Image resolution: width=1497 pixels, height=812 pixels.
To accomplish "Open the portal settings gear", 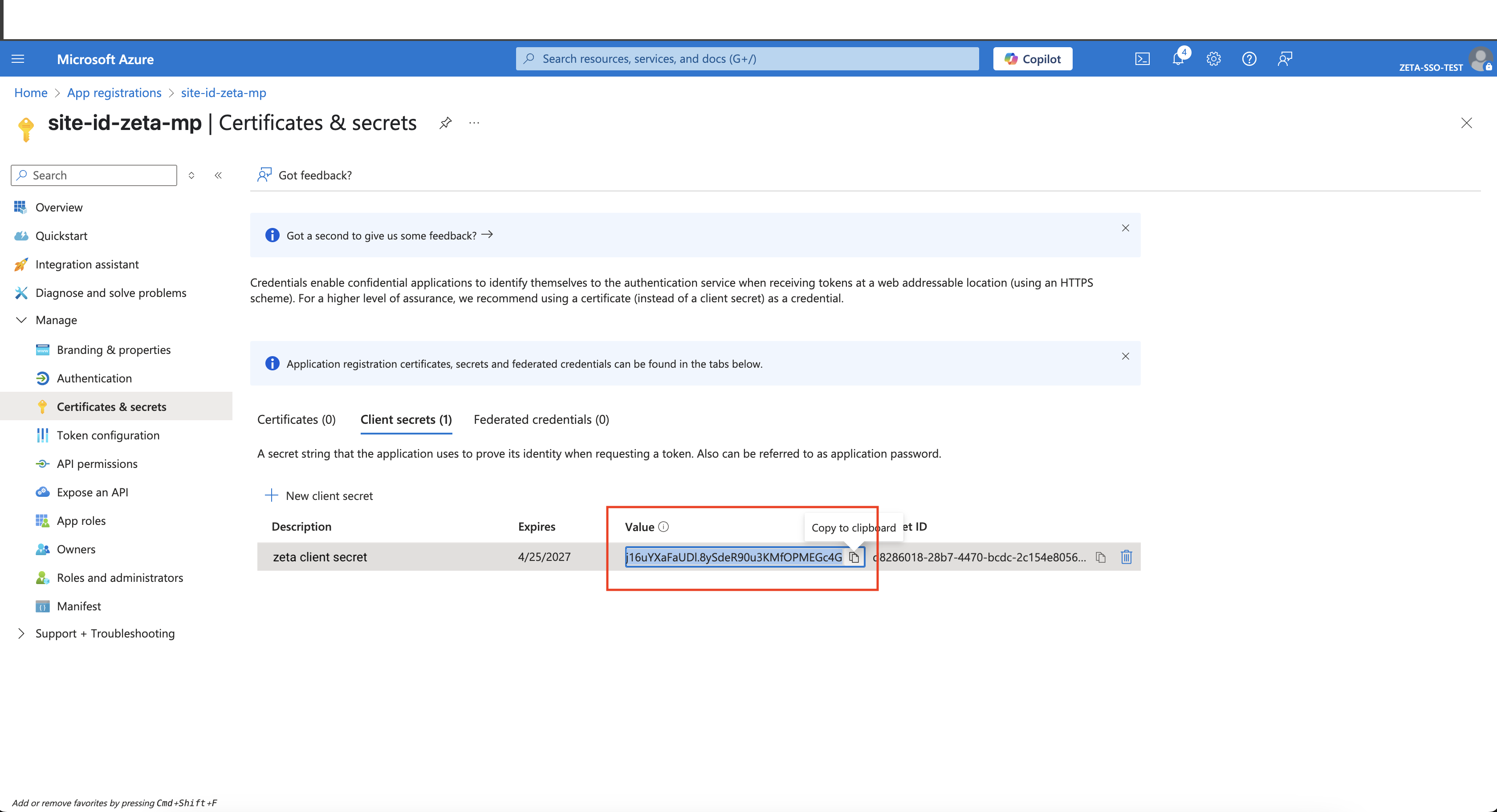I will point(1213,59).
